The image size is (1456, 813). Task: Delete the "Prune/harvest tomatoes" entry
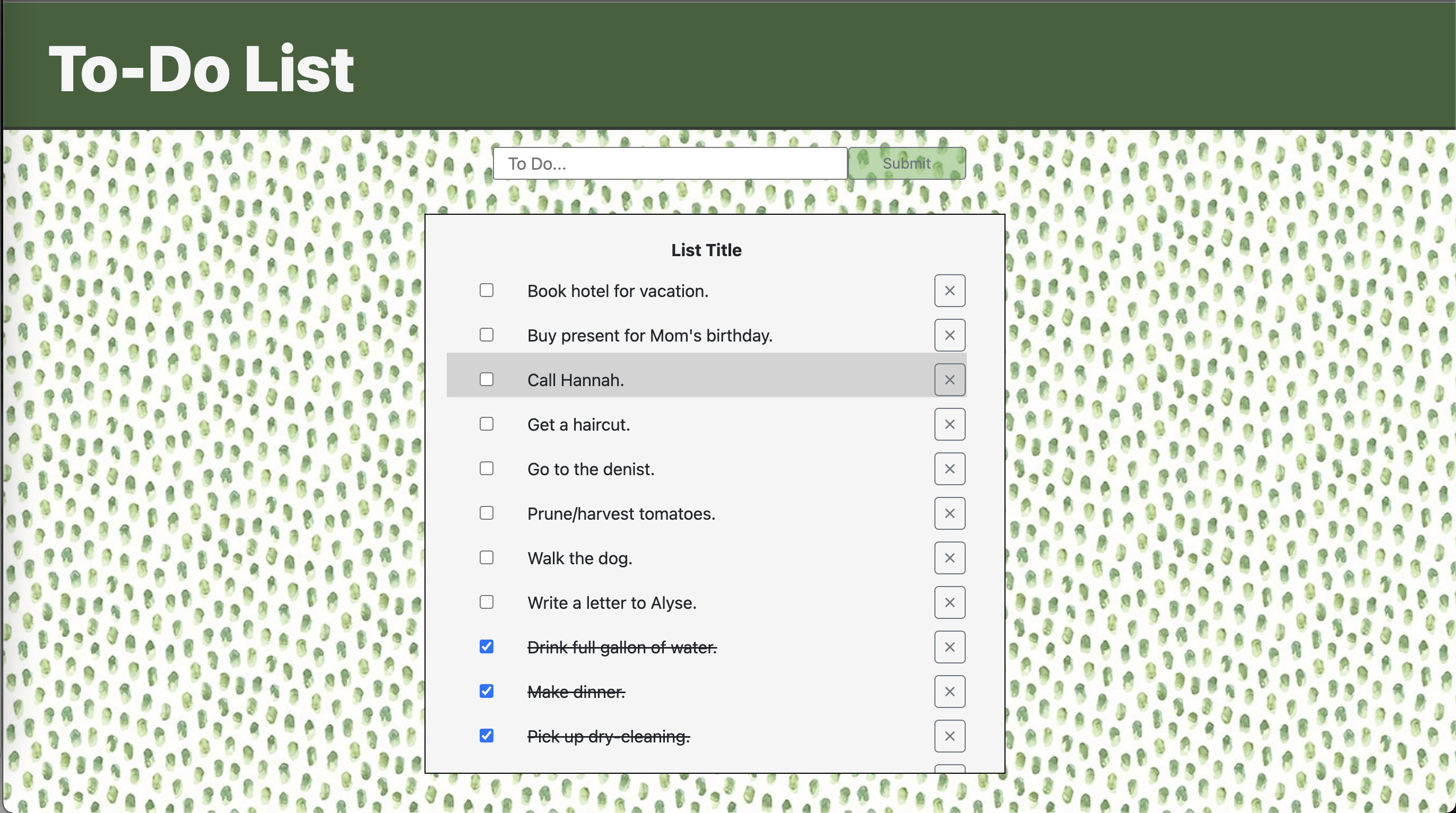[950, 513]
